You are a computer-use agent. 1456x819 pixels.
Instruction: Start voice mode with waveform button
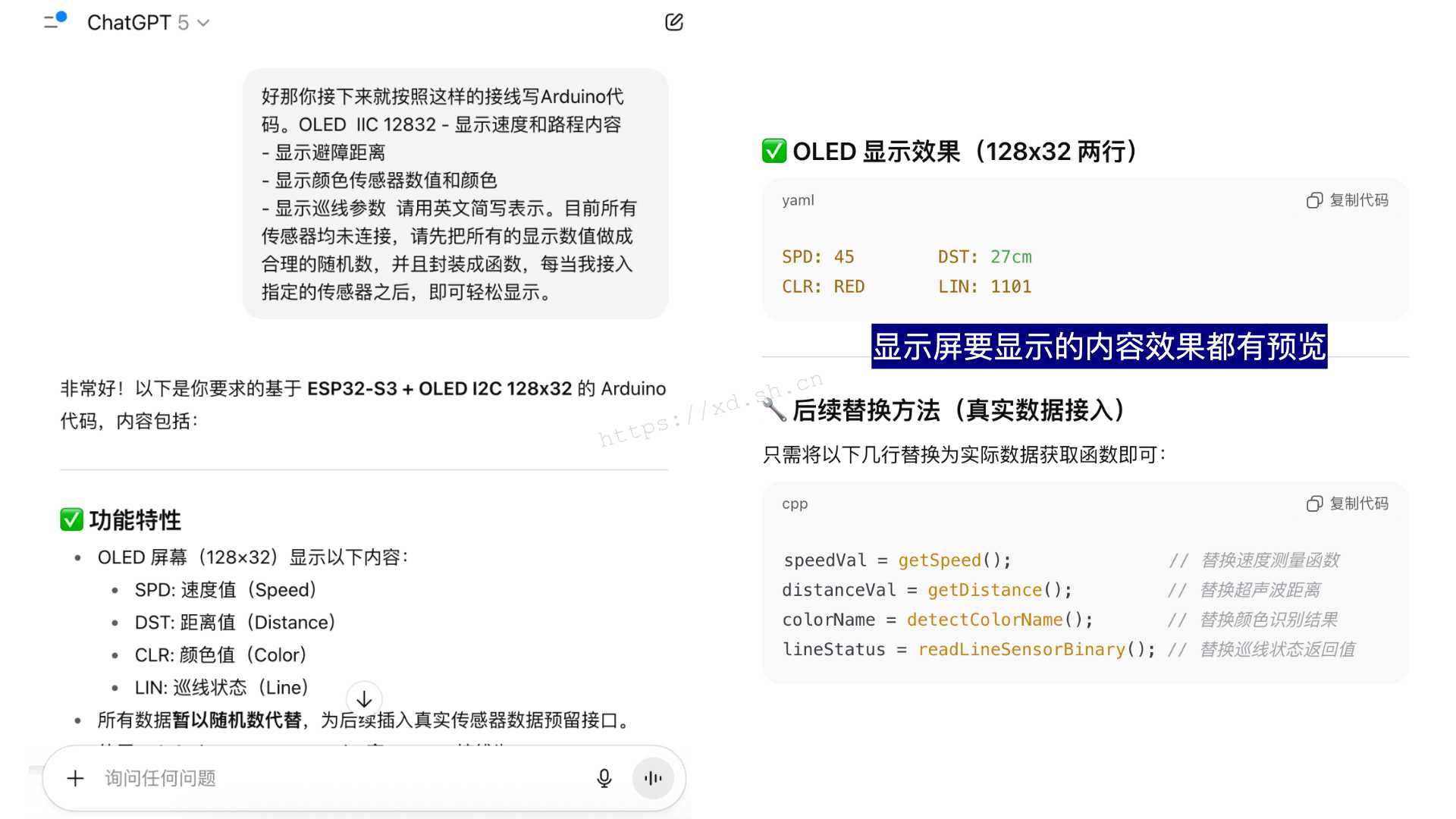pyautogui.click(x=653, y=778)
